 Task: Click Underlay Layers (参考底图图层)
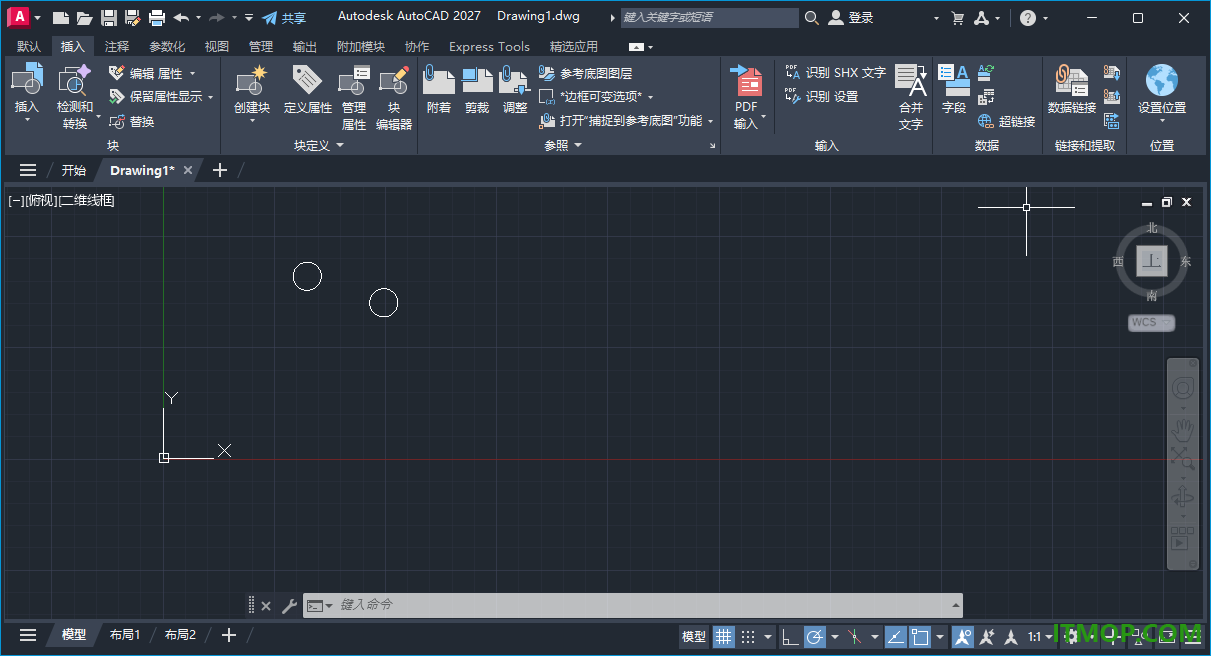pyautogui.click(x=585, y=73)
